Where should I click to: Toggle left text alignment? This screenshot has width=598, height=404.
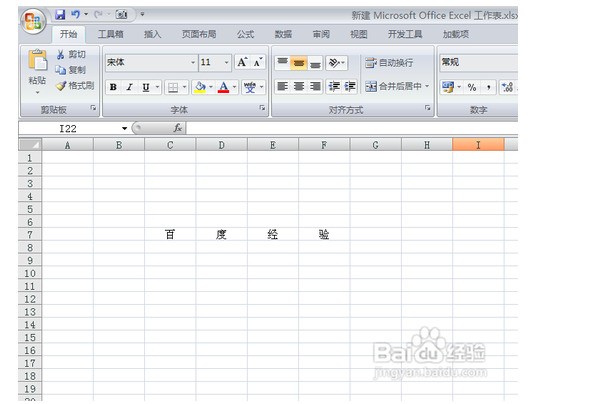(x=282, y=87)
